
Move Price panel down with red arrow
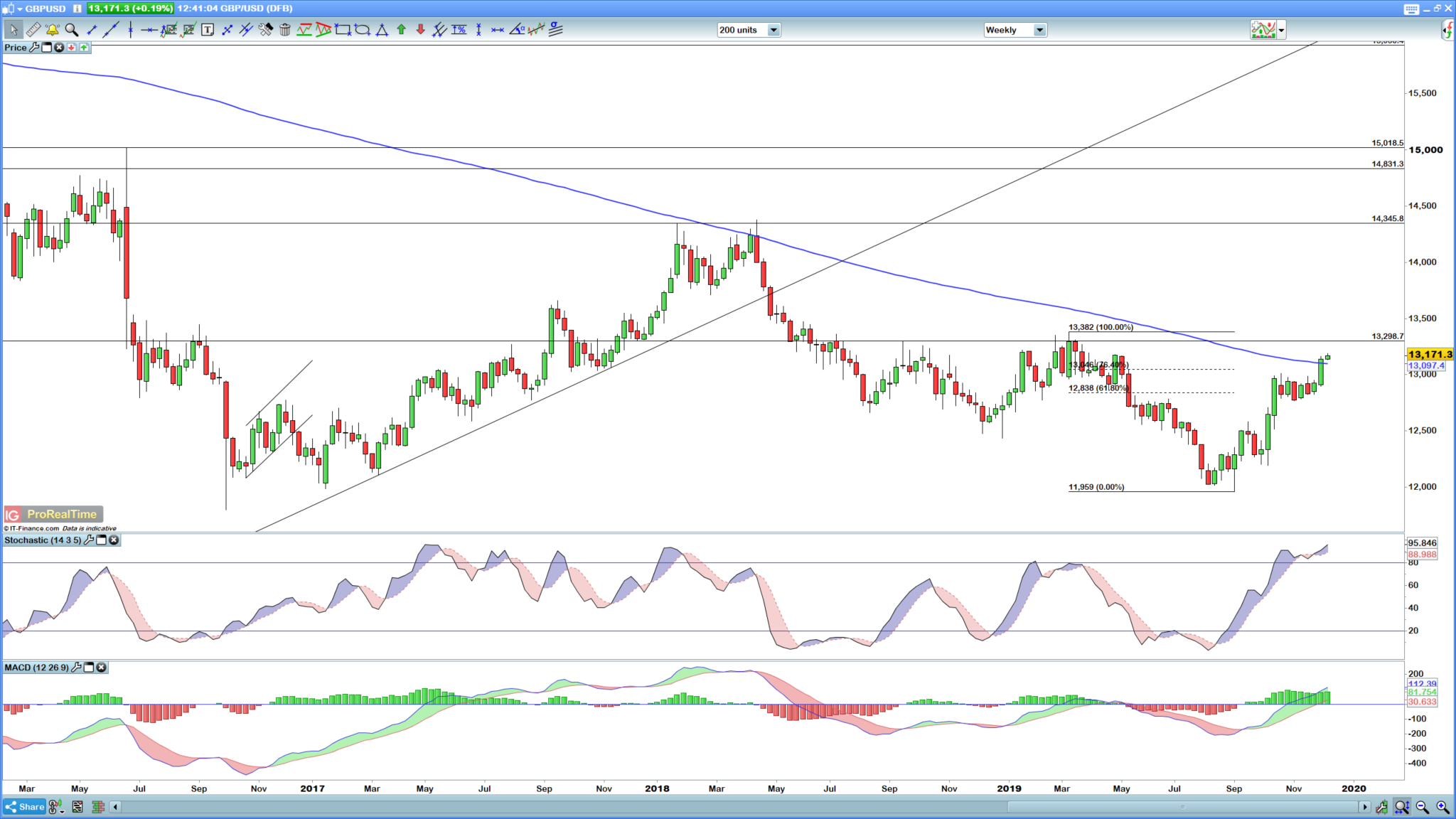[x=71, y=48]
